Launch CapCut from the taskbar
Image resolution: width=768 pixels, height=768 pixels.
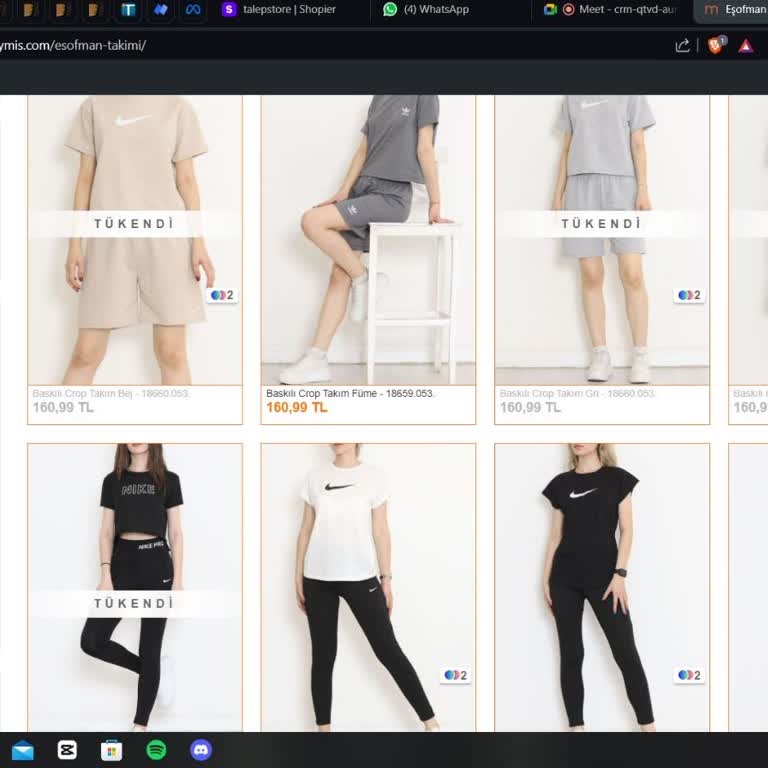click(x=67, y=750)
